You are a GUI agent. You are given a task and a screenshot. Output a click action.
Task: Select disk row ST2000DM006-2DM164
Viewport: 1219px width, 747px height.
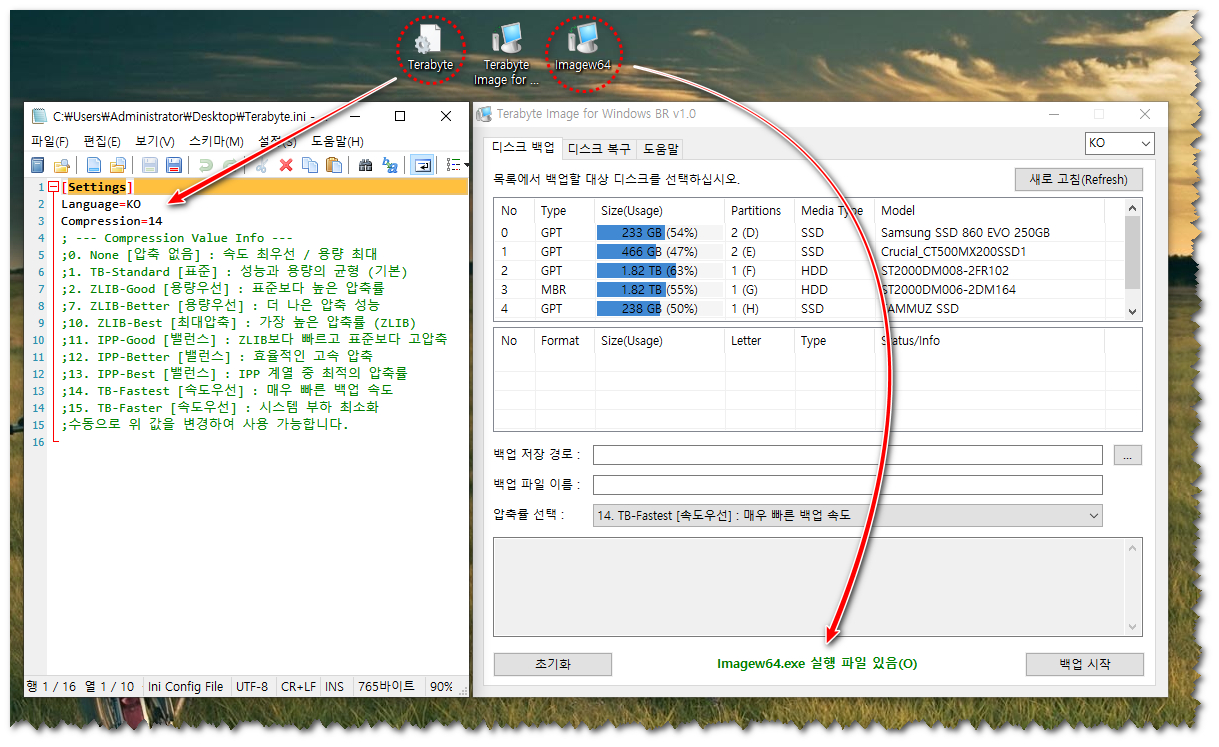tap(810, 290)
